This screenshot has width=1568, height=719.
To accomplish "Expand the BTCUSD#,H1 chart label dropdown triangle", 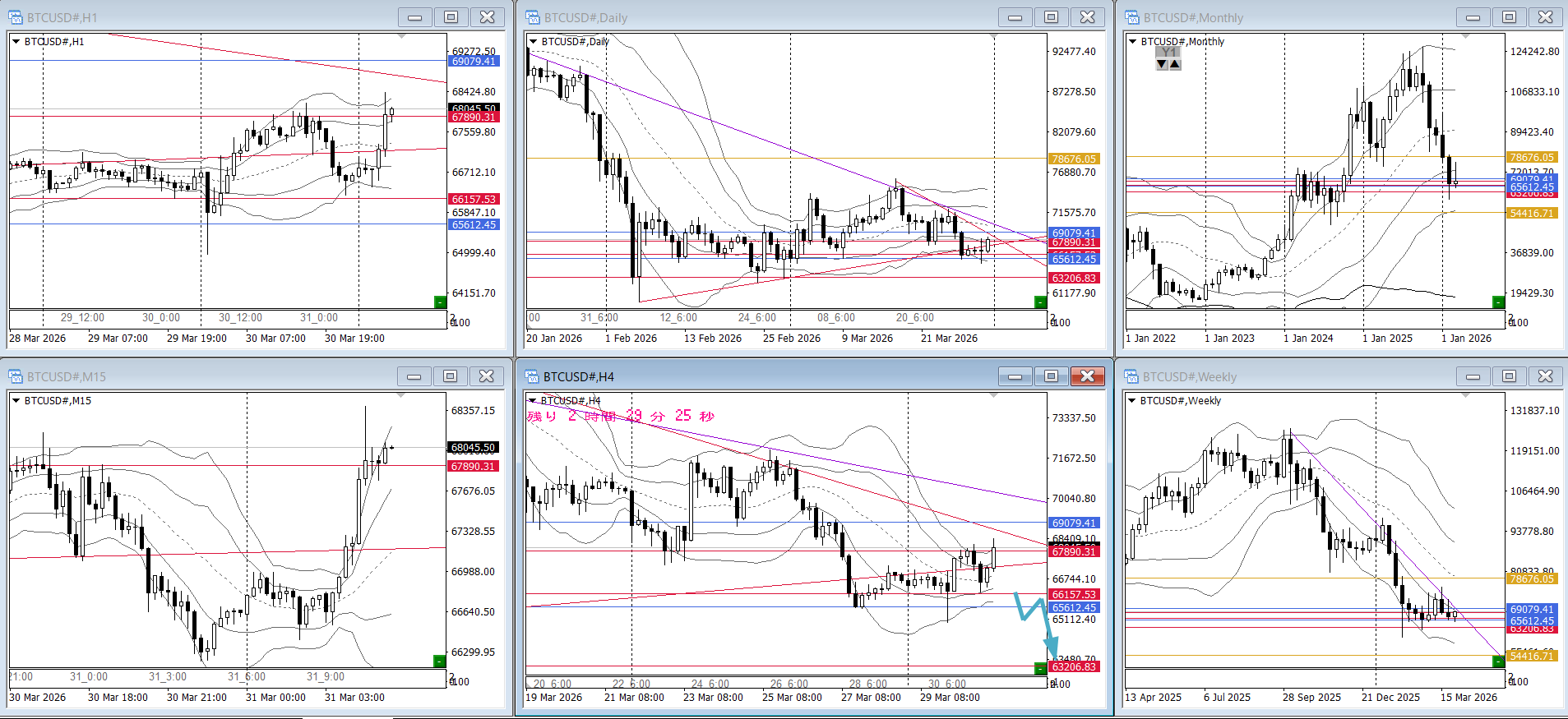I will 16,41.
